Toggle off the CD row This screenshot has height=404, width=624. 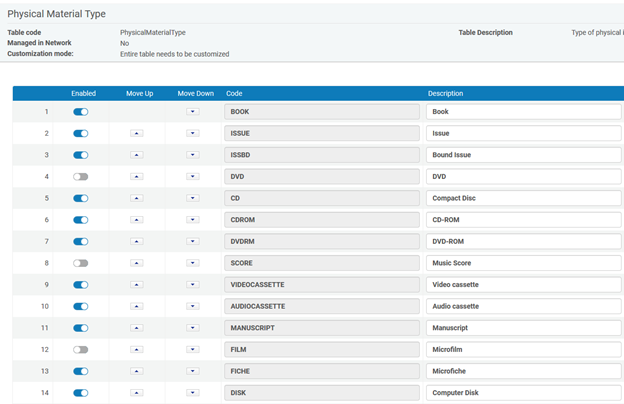pyautogui.click(x=80, y=198)
